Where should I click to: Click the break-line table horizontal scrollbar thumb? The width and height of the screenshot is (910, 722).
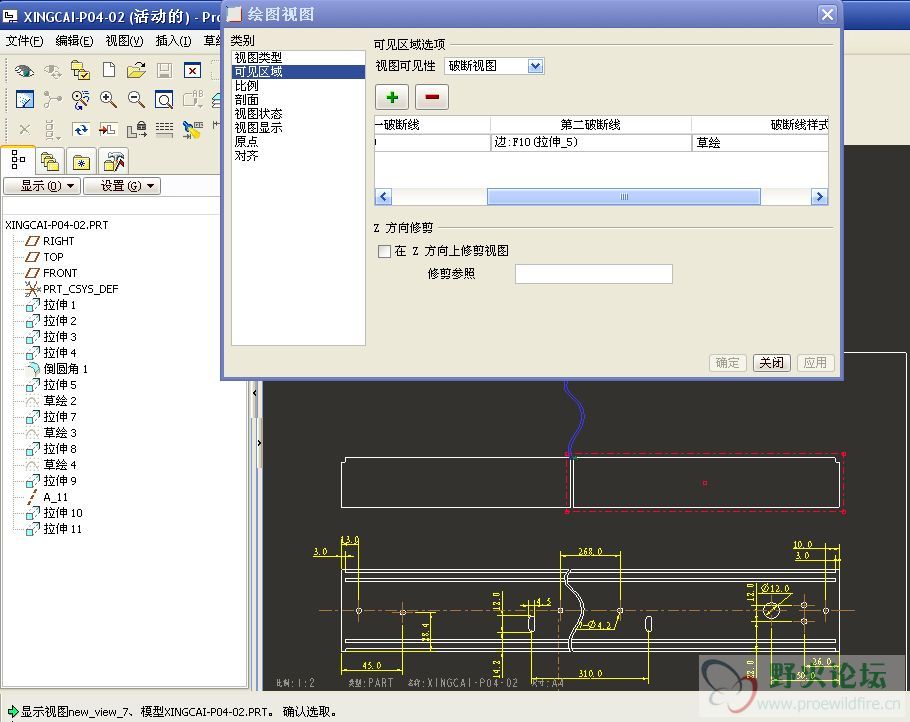pyautogui.click(x=624, y=197)
